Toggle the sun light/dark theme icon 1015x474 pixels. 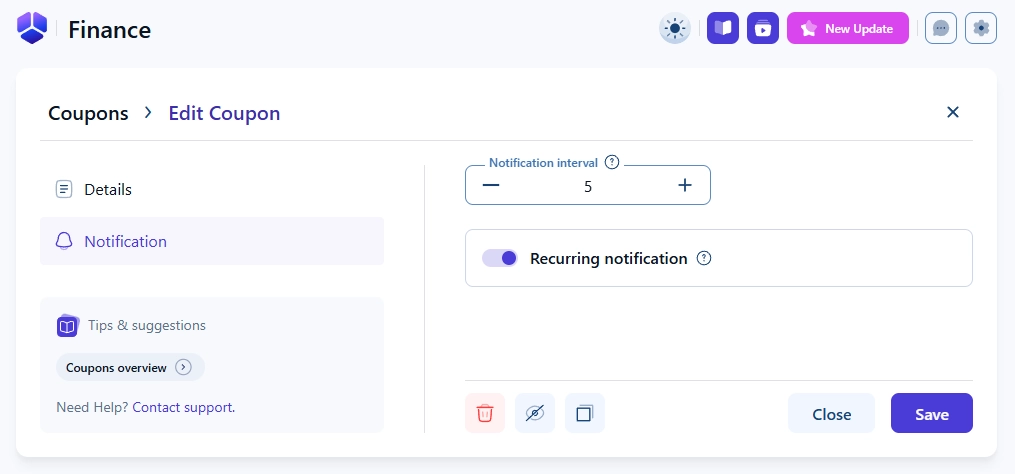click(x=675, y=28)
